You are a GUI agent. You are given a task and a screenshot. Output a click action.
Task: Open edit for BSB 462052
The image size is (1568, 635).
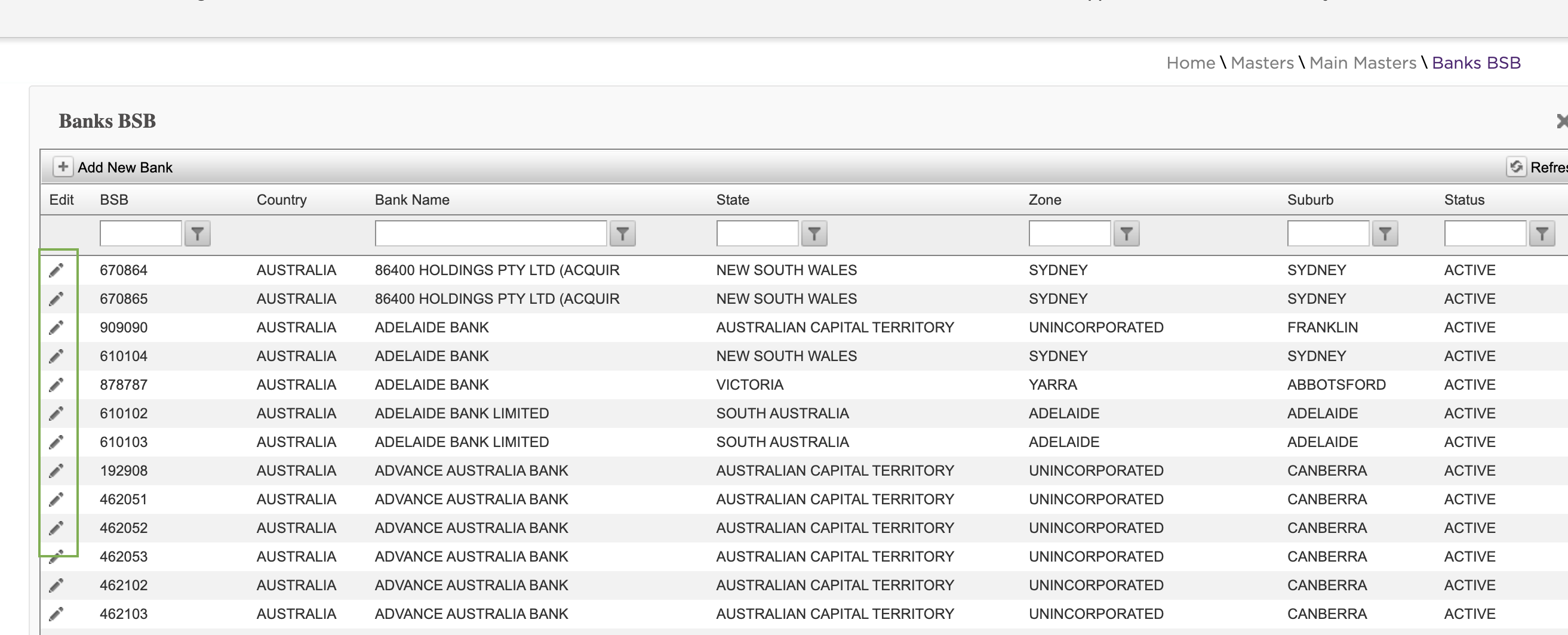56,528
